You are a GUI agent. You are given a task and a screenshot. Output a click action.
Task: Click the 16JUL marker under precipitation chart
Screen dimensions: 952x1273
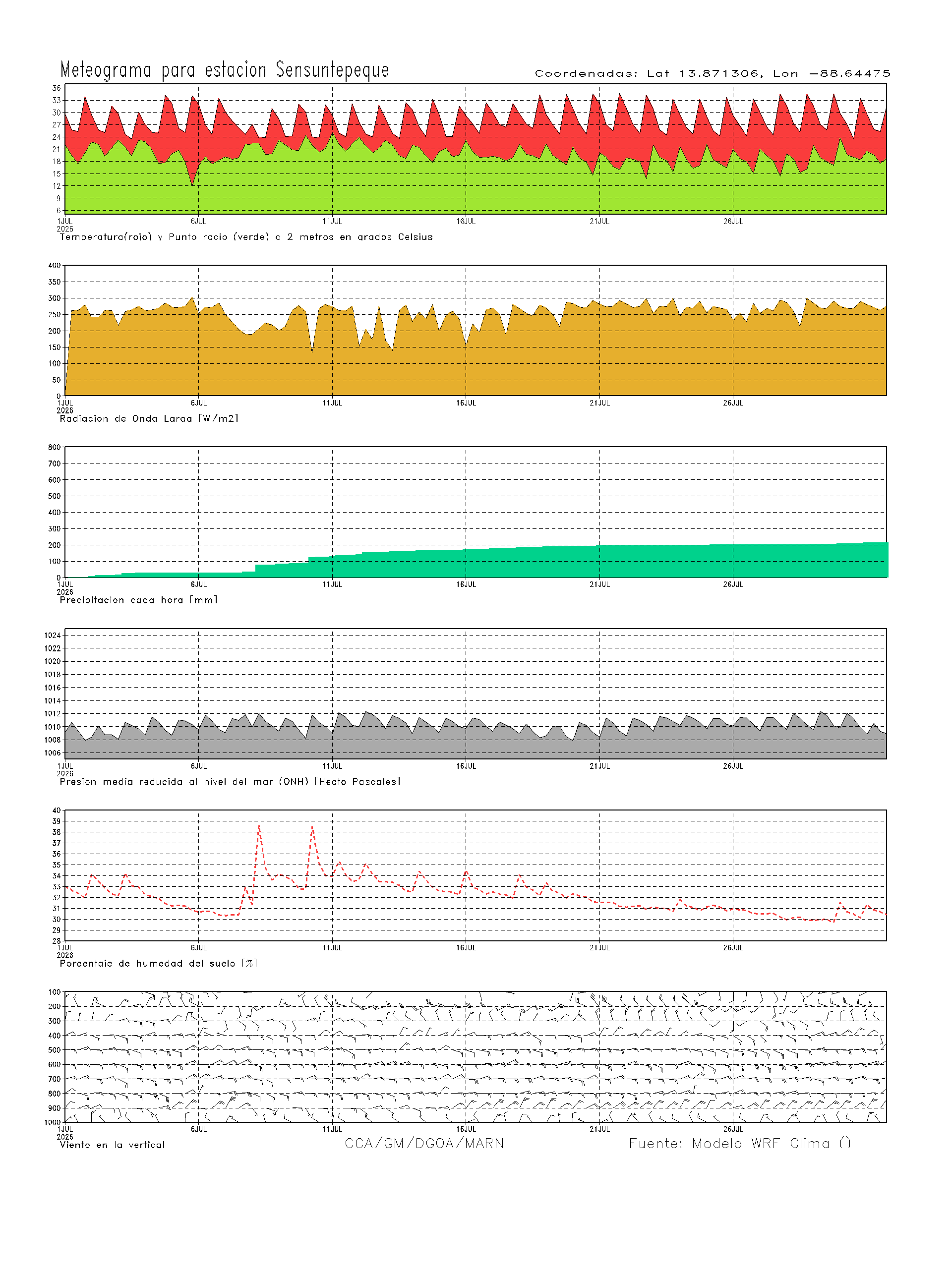[466, 584]
